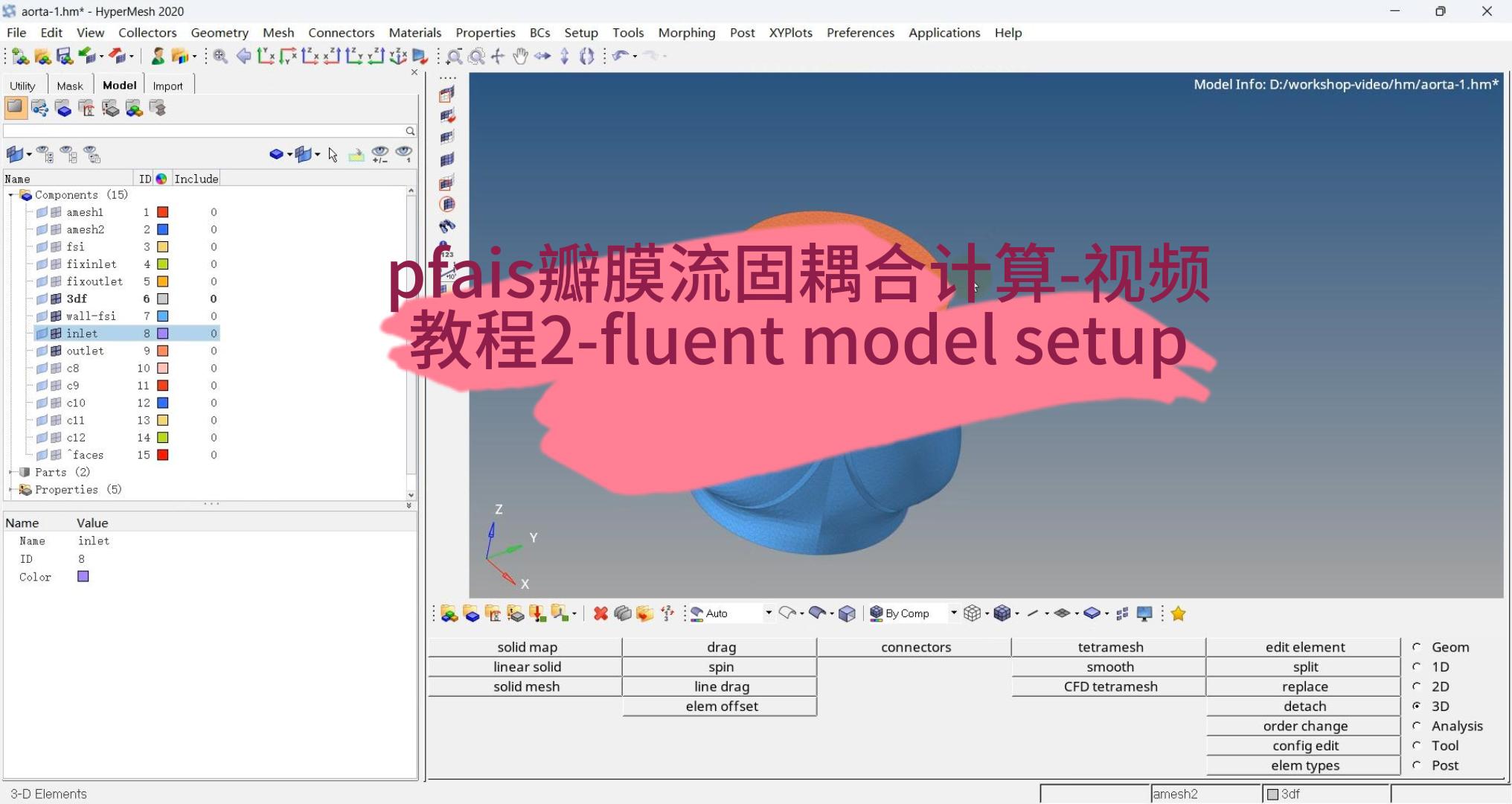Open the Auto visualization dropdown

tap(768, 613)
